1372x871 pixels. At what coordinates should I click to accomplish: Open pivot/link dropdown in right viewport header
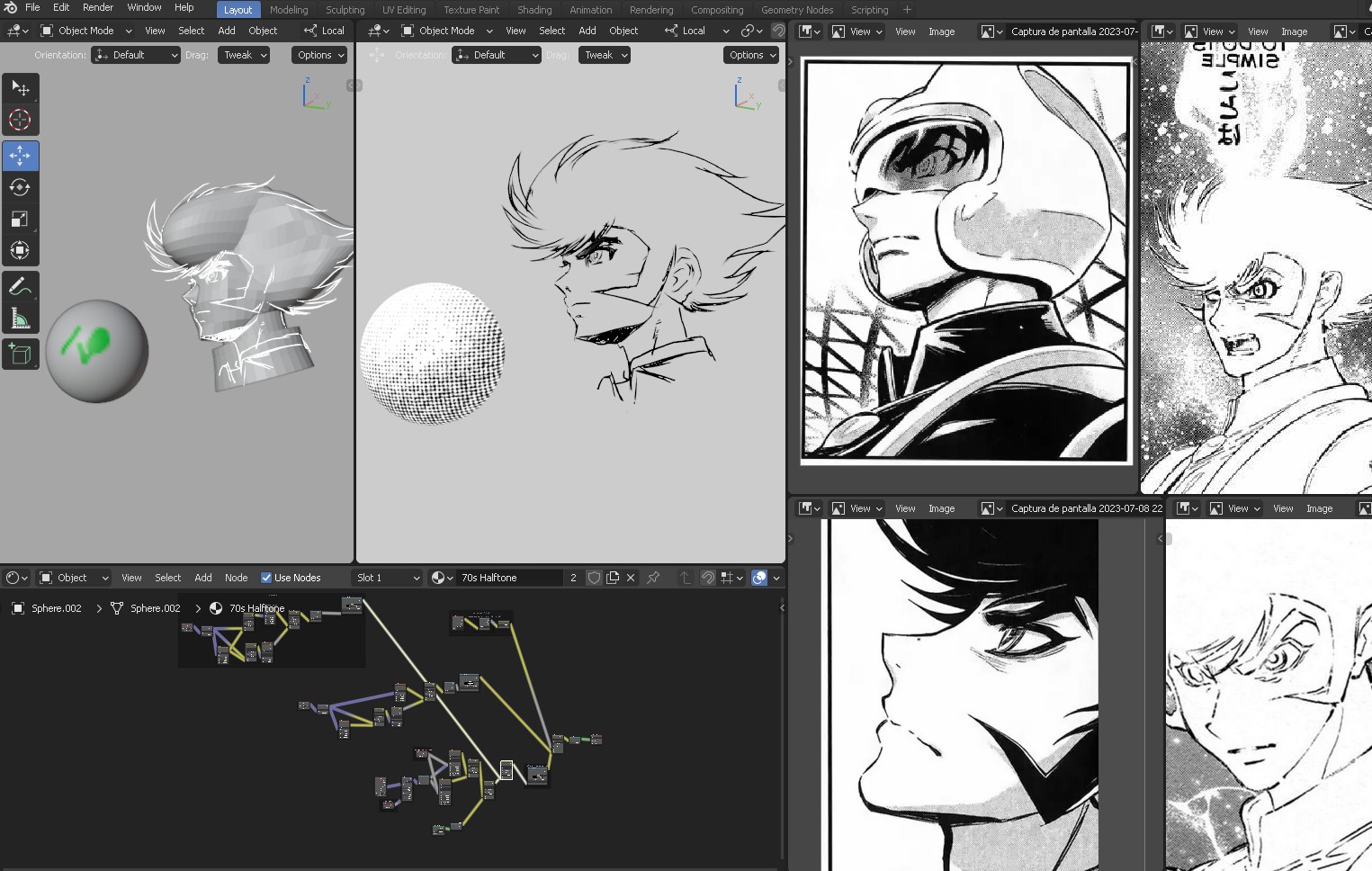751,31
